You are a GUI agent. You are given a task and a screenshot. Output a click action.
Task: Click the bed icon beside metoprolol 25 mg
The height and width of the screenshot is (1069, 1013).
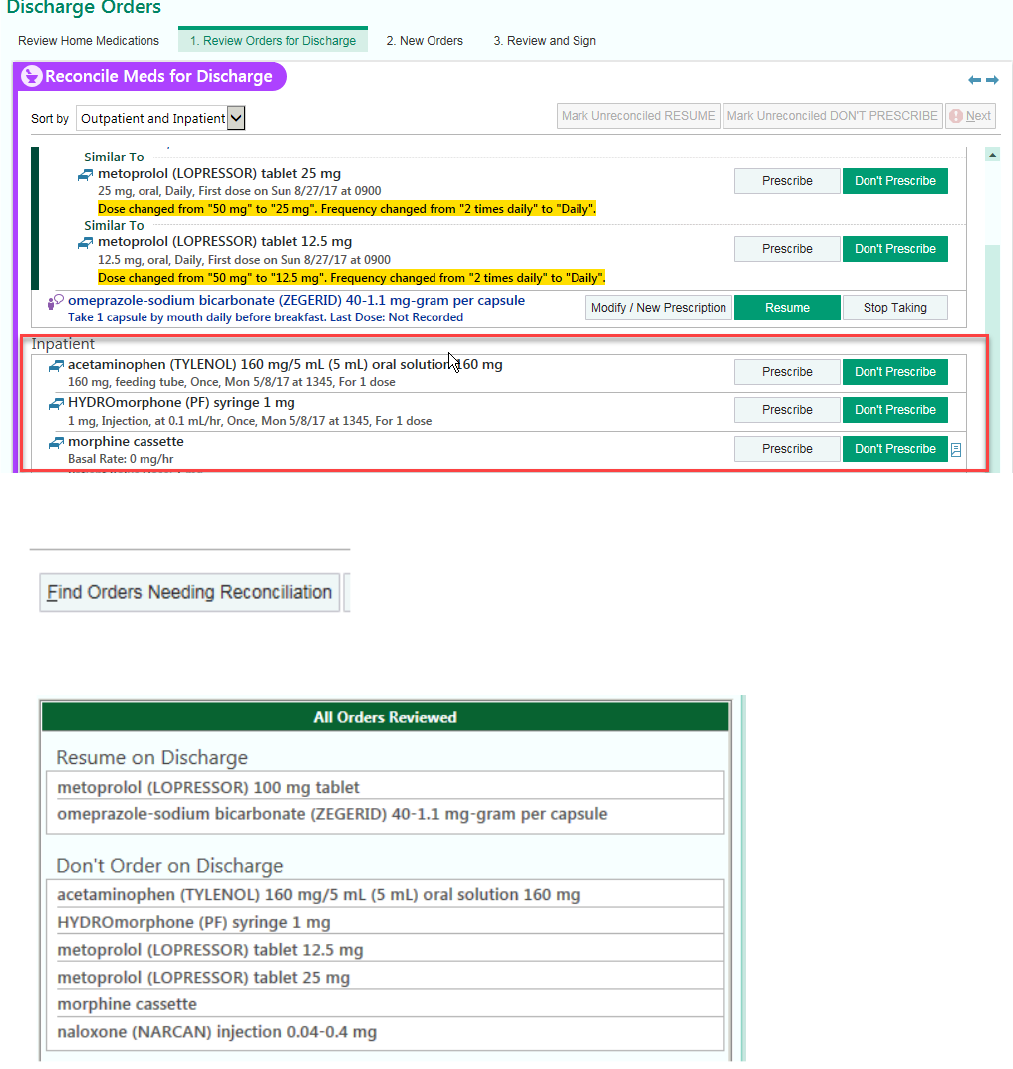86,175
